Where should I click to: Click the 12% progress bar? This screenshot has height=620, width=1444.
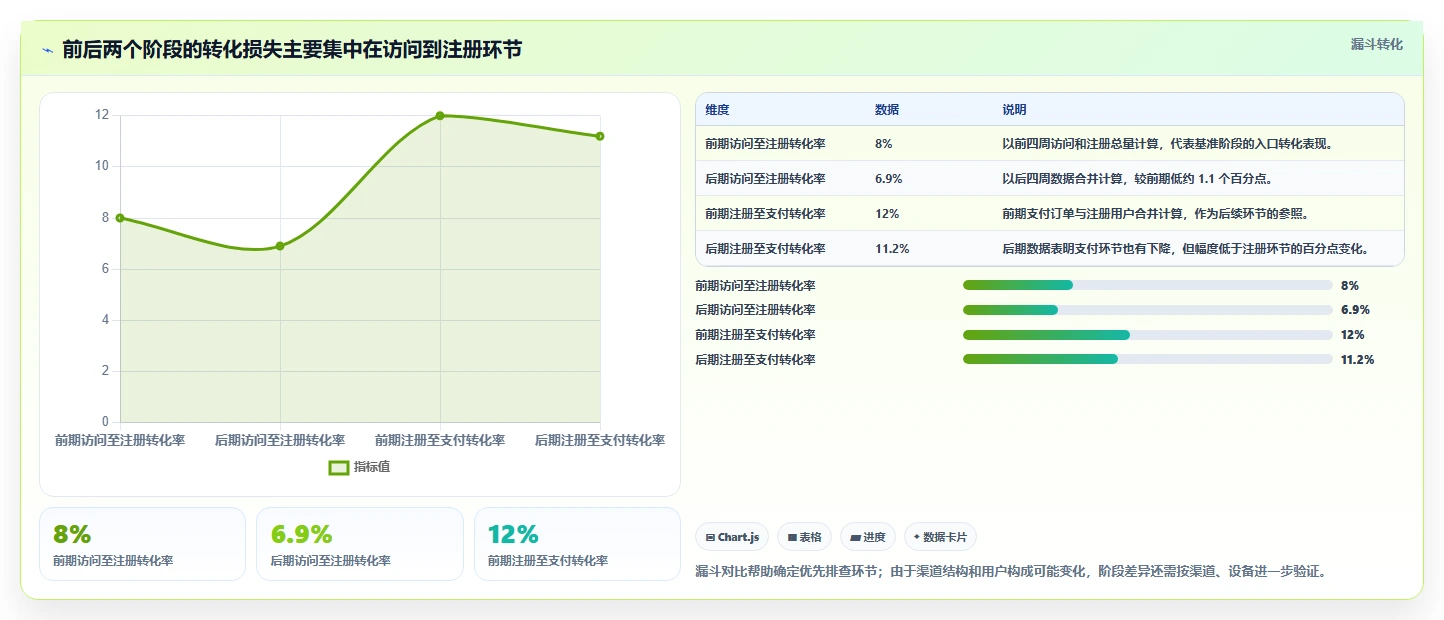(x=1148, y=335)
